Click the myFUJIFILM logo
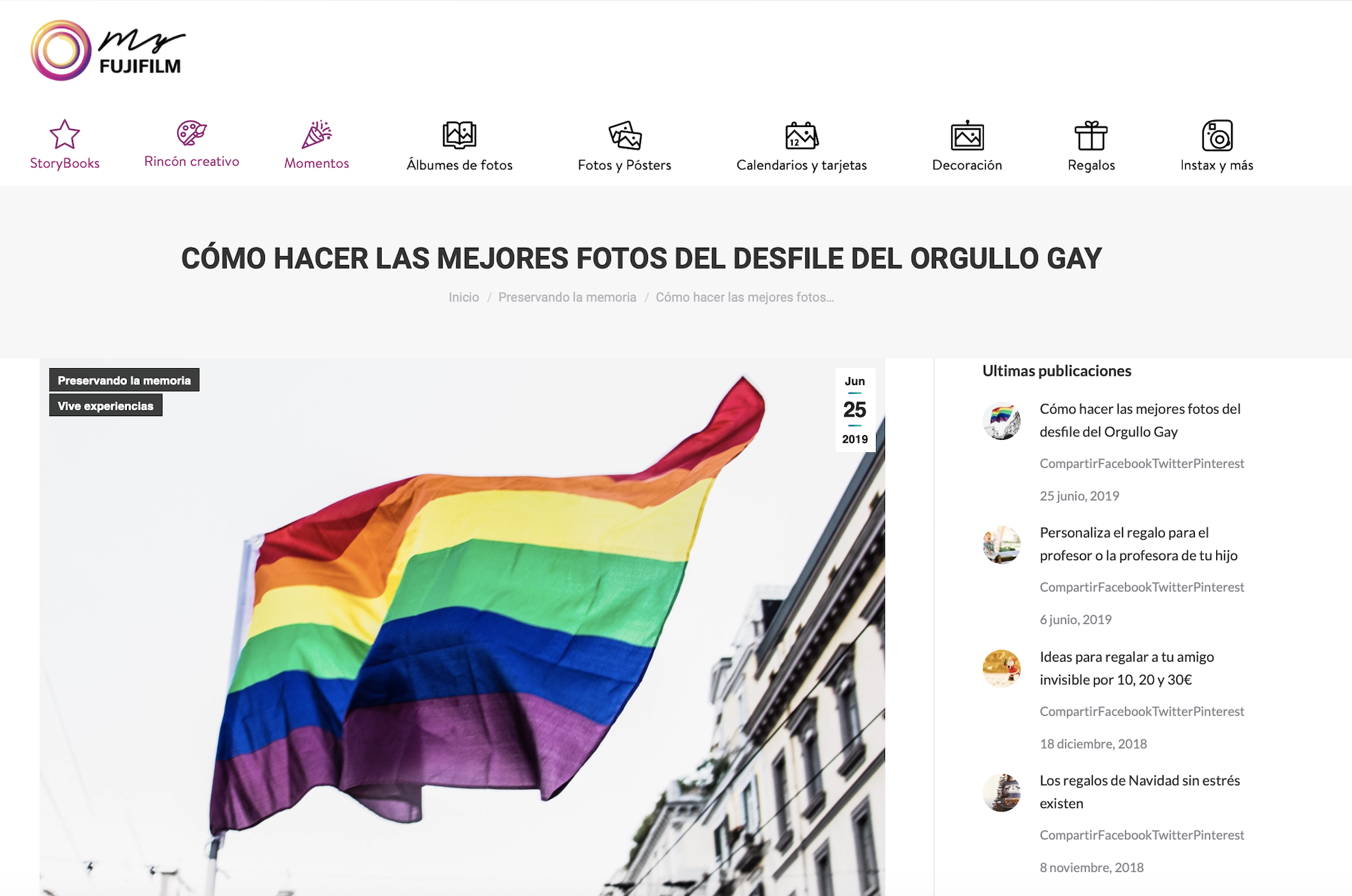Screen dimensions: 1352x896 point(108,51)
